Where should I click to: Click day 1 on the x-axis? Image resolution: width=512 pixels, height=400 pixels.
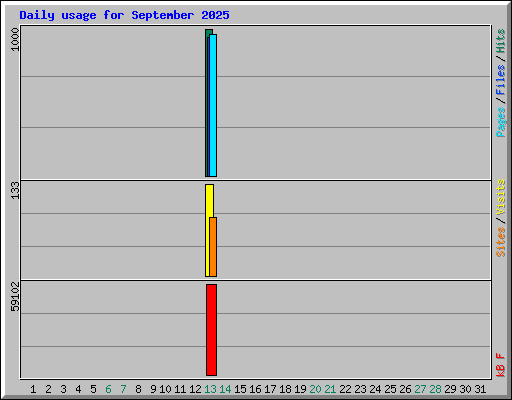coord(33,389)
